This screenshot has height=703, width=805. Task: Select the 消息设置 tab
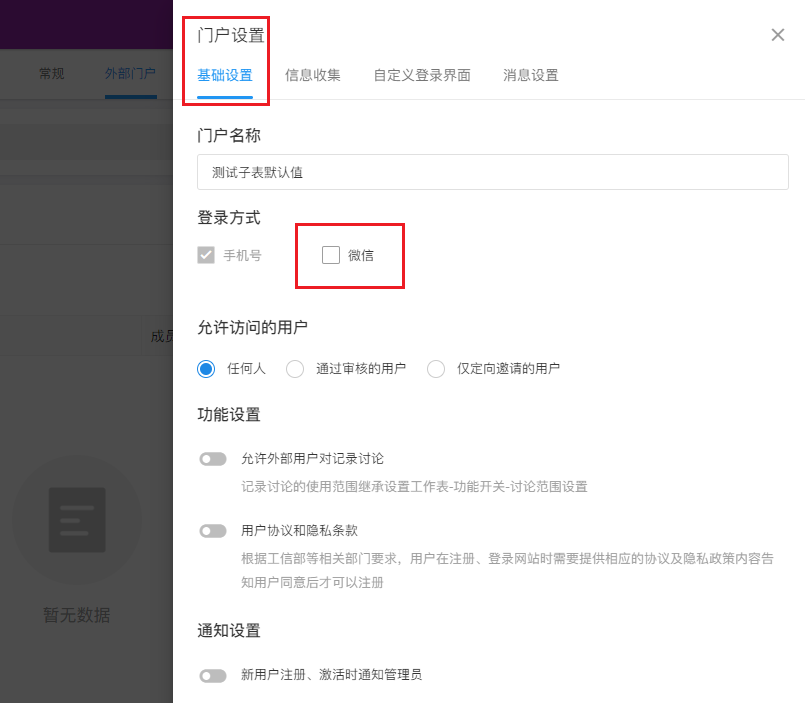530,75
